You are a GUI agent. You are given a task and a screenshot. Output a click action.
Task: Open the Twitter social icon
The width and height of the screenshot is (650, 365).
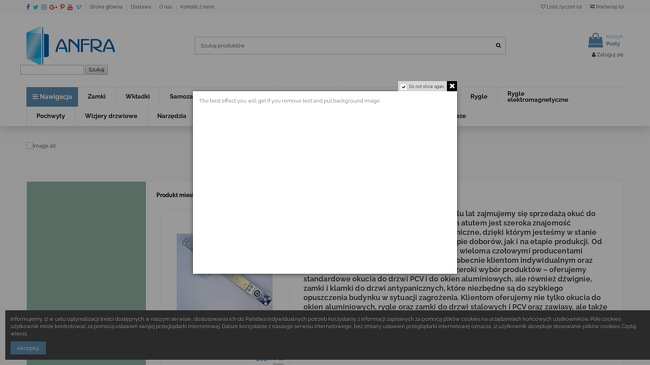(x=36, y=7)
